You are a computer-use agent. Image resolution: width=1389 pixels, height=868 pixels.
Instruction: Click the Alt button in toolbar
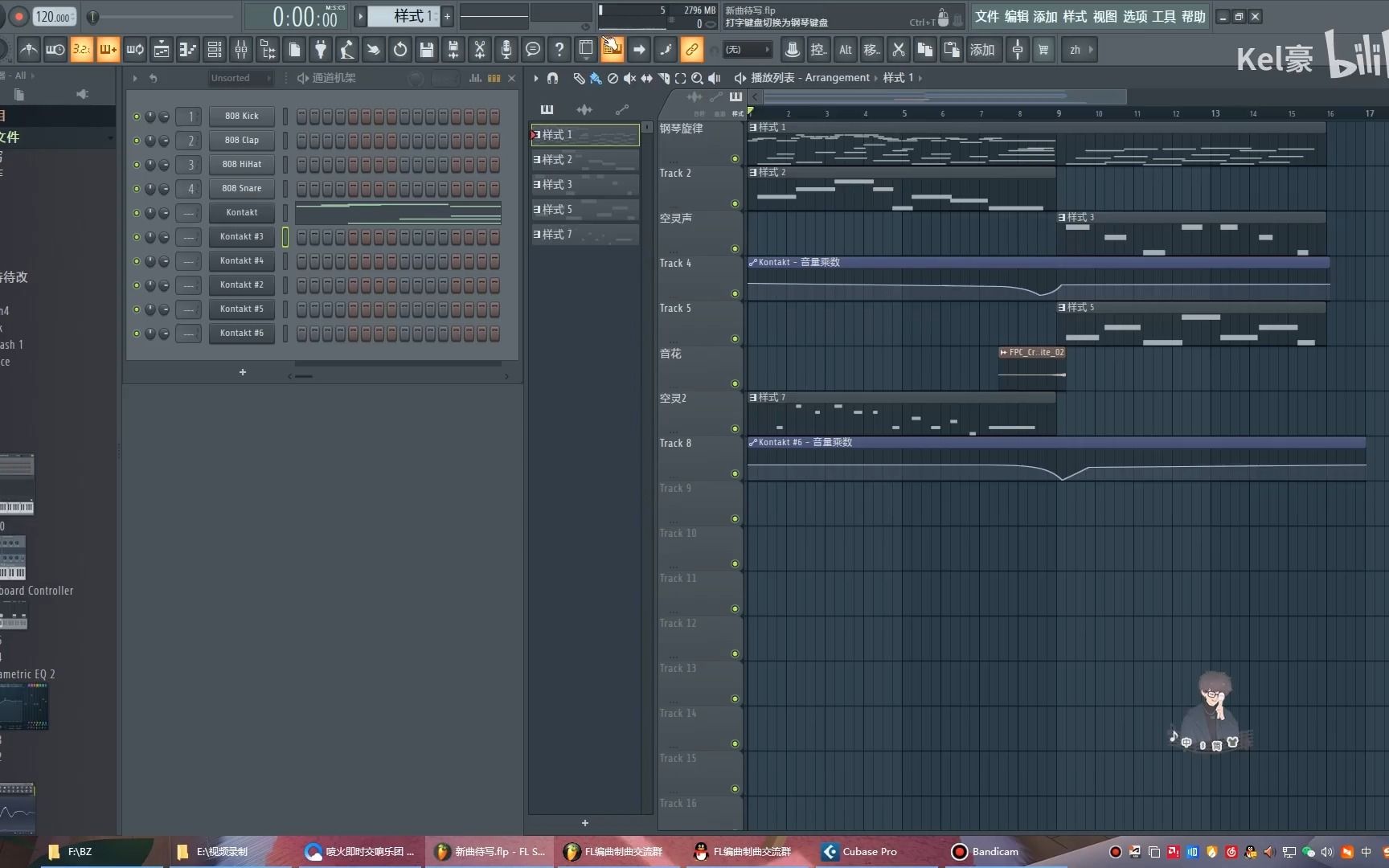[846, 50]
